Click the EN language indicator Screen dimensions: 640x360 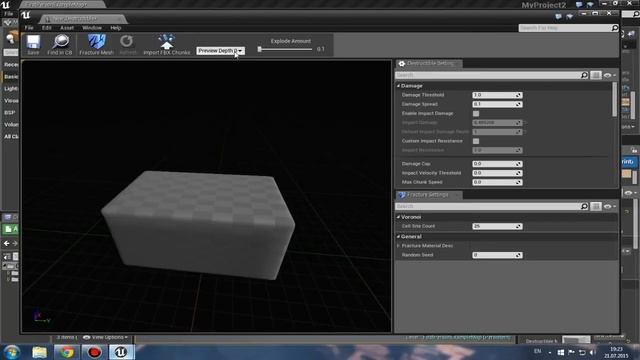(x=538, y=351)
